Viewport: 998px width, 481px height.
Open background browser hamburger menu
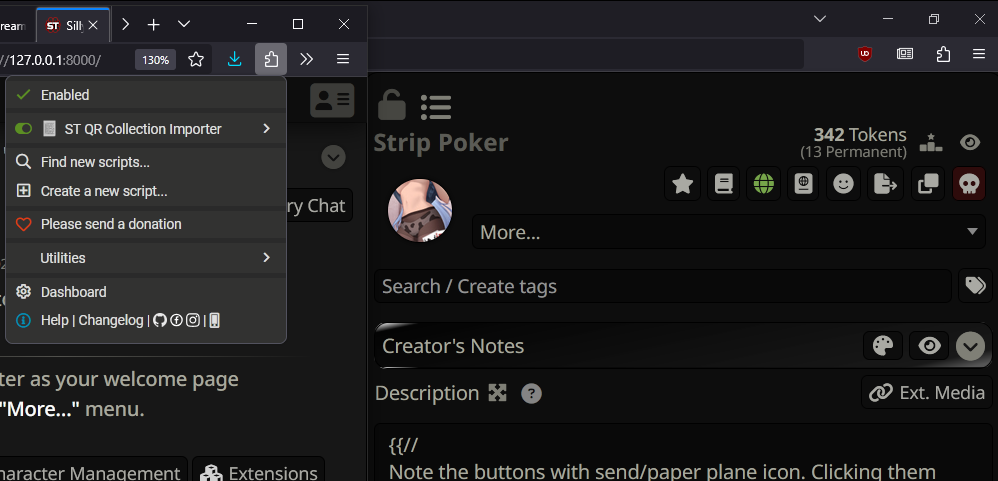980,54
